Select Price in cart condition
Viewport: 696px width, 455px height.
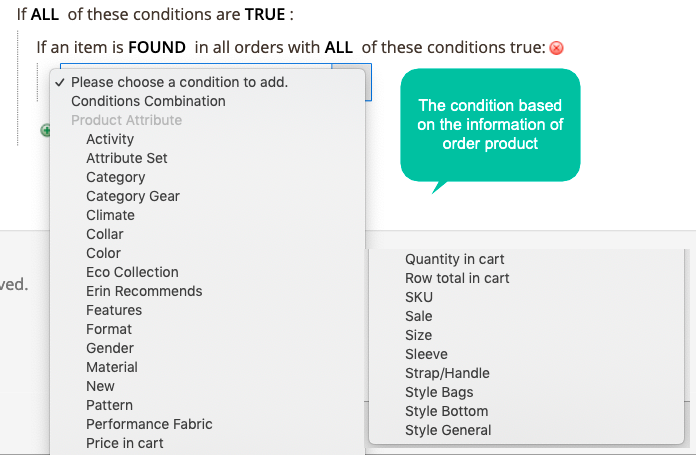(125, 443)
